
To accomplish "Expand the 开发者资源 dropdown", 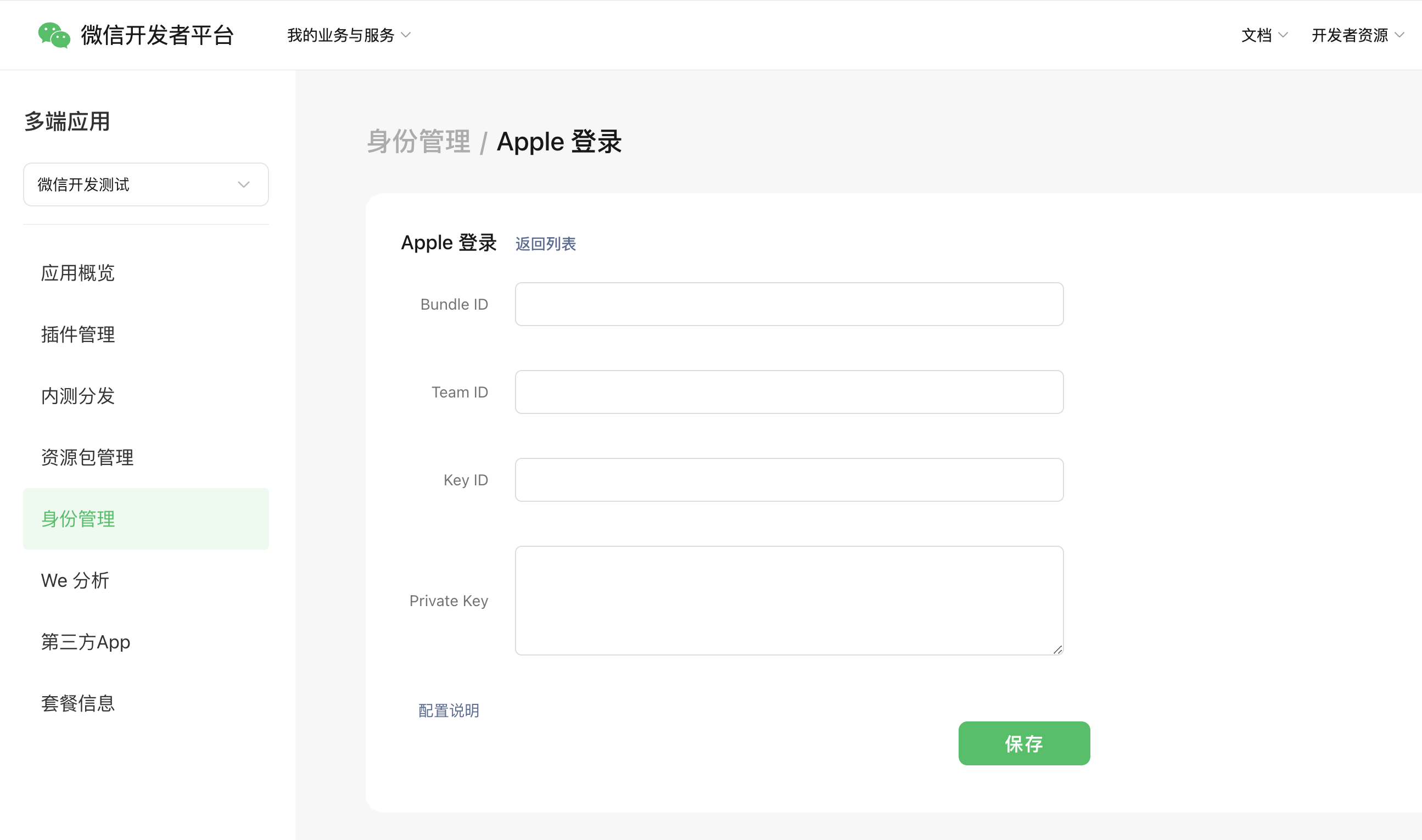I will 1358,35.
